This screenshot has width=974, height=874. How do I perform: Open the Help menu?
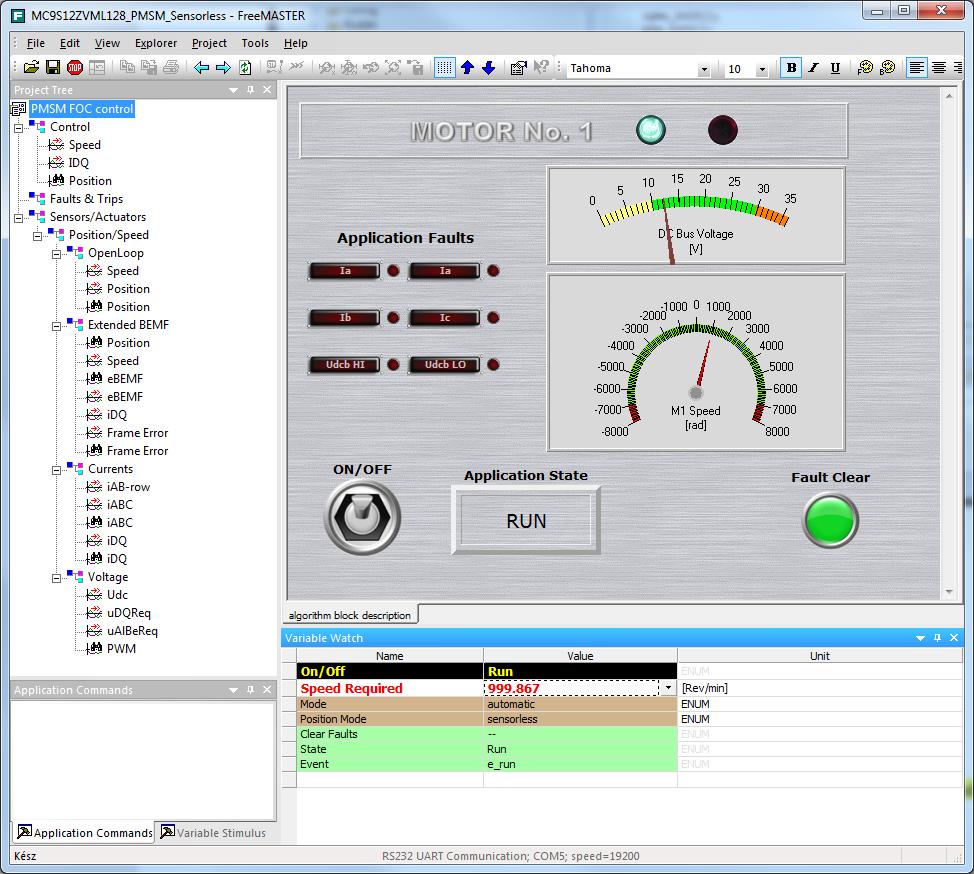(296, 43)
